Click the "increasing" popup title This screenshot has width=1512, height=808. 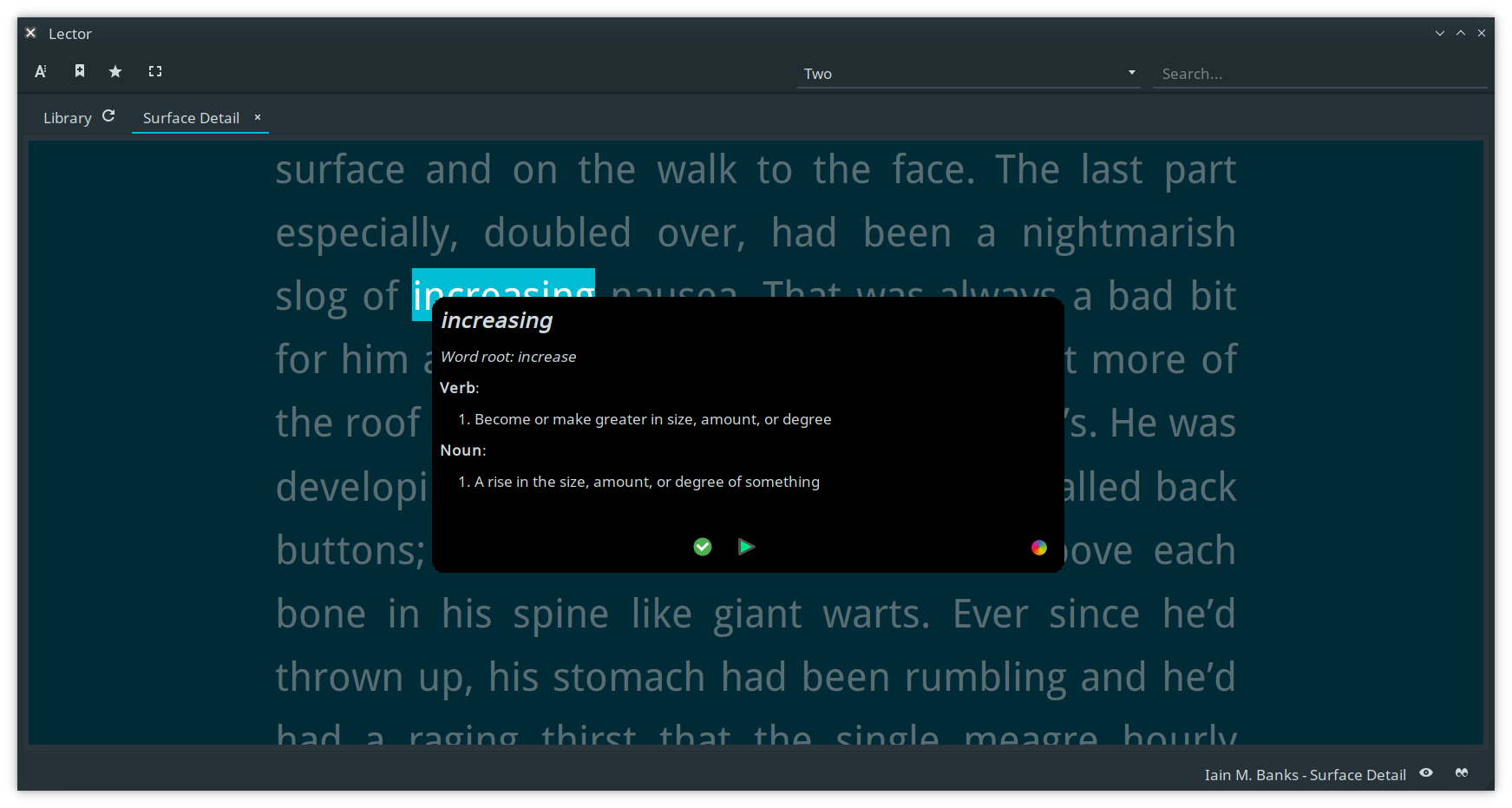tap(497, 321)
